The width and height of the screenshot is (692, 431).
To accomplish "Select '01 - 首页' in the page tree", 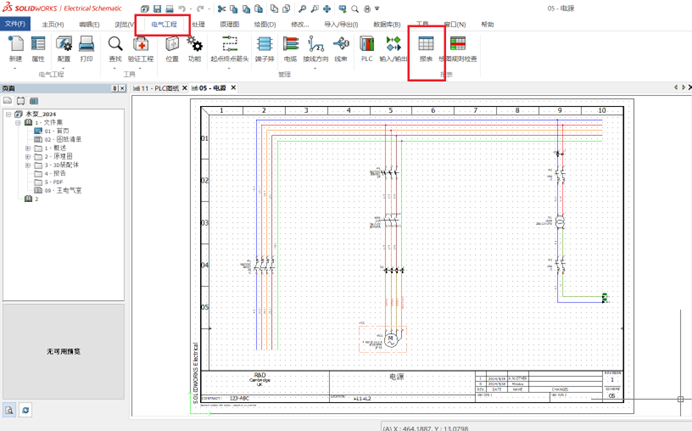I will pyautogui.click(x=54, y=130).
